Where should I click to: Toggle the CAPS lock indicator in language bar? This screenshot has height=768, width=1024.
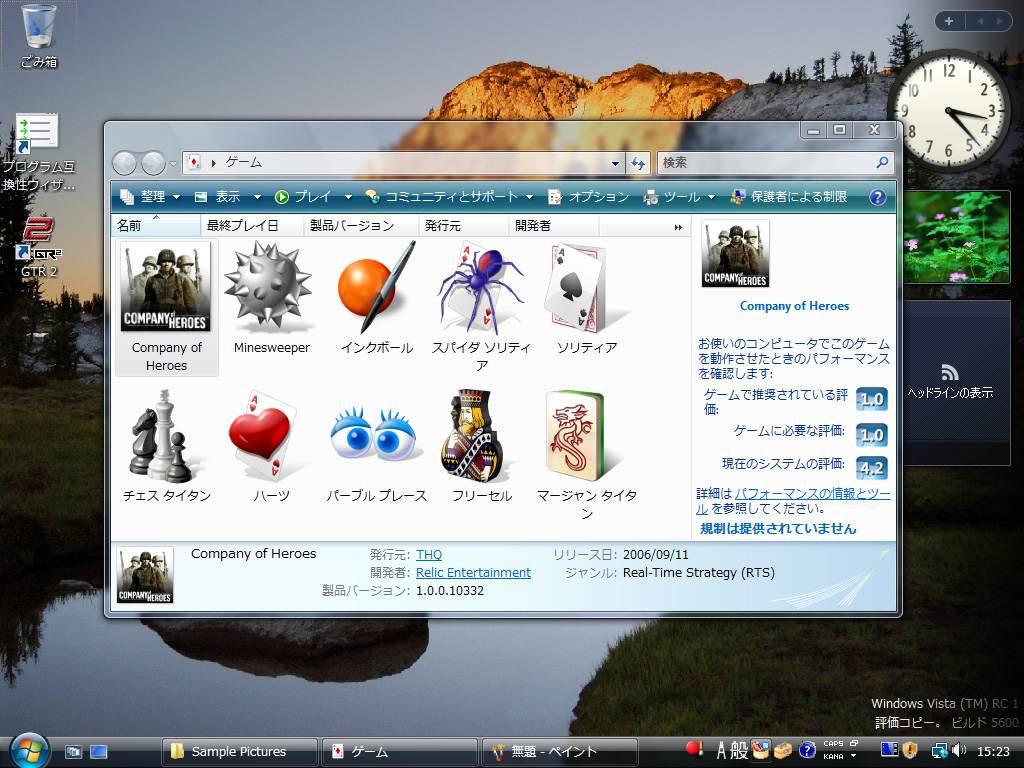[x=833, y=744]
